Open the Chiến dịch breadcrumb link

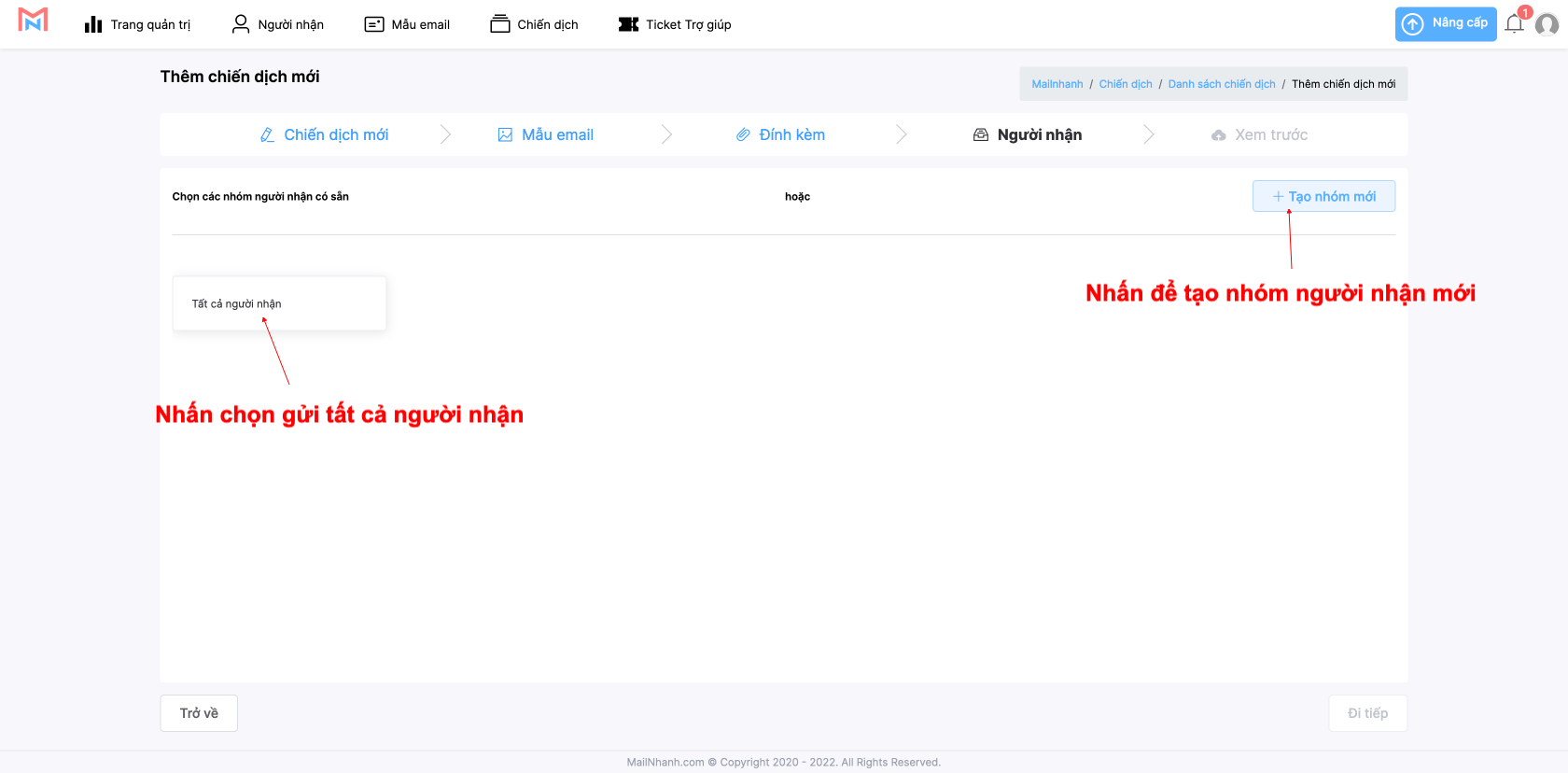(1125, 84)
